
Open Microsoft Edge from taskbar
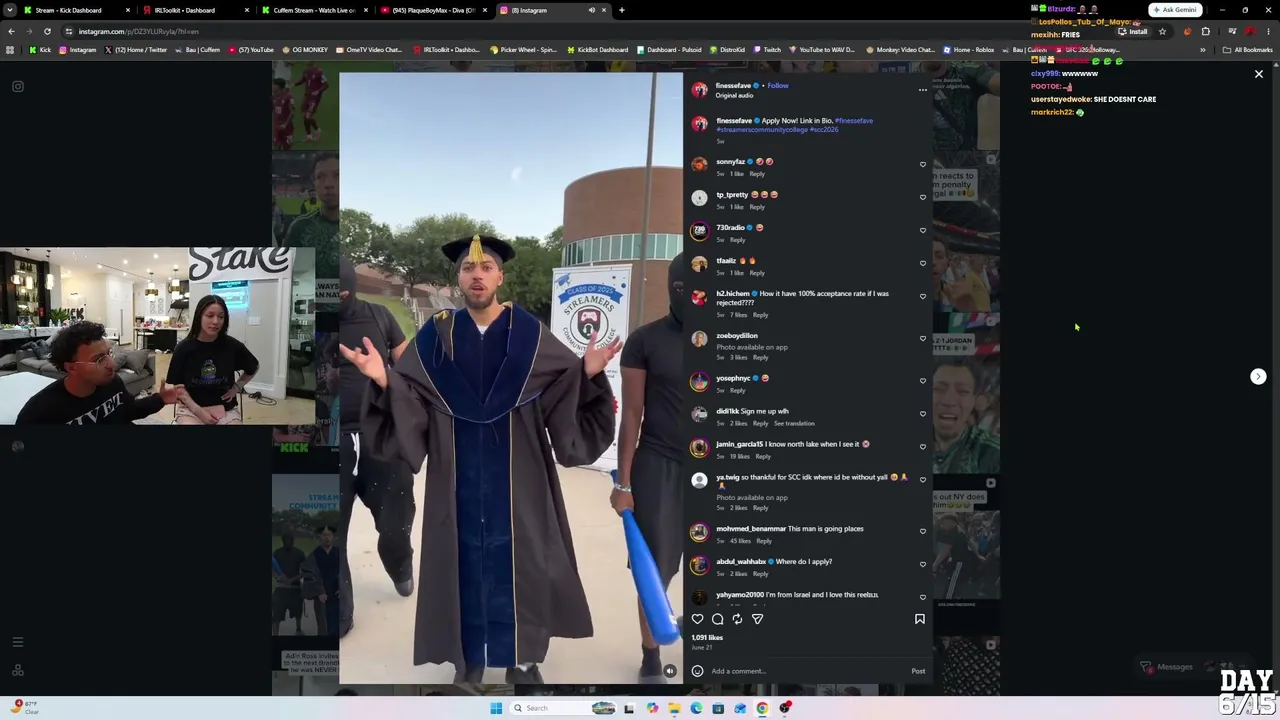[x=696, y=708]
